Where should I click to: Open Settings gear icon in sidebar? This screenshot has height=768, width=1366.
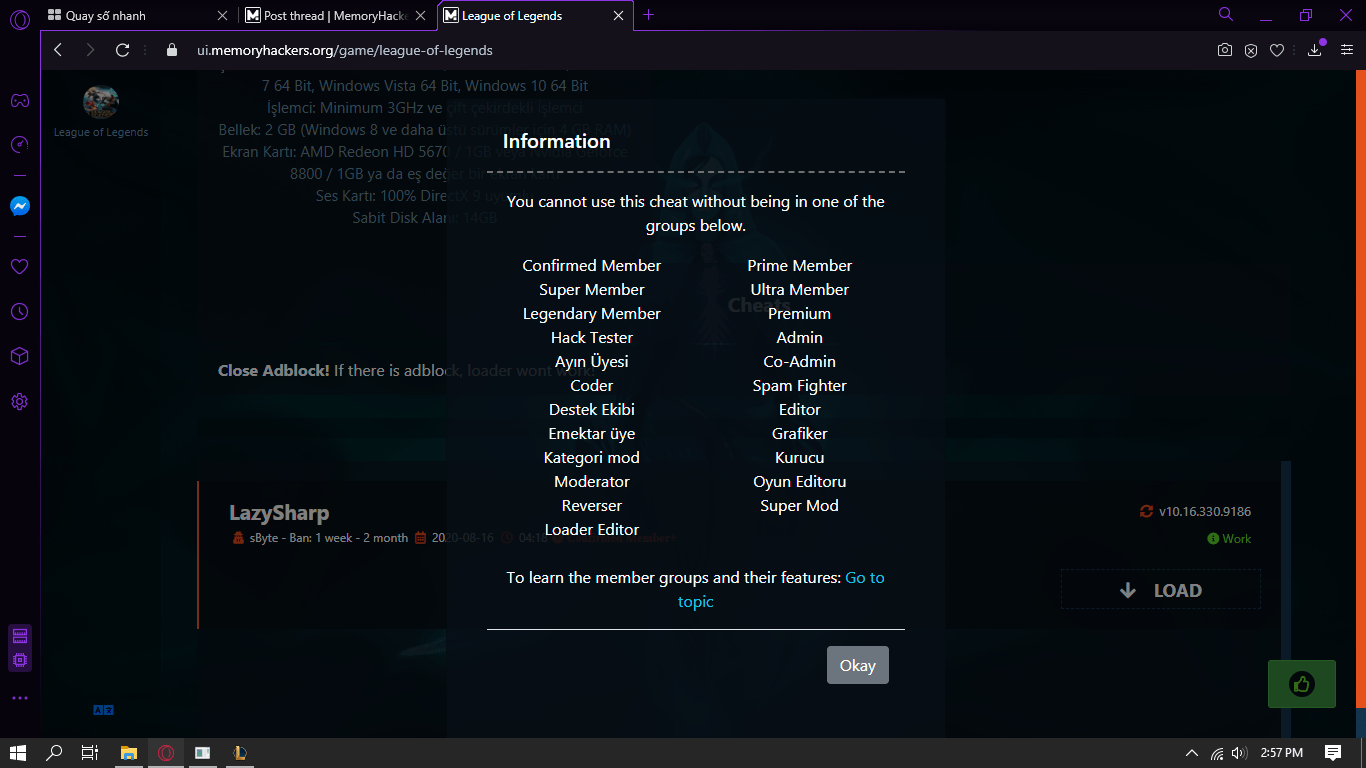point(19,402)
